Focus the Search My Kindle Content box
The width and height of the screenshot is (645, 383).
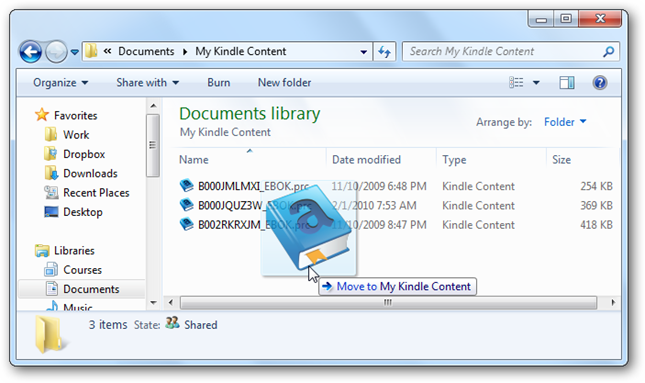click(510, 51)
